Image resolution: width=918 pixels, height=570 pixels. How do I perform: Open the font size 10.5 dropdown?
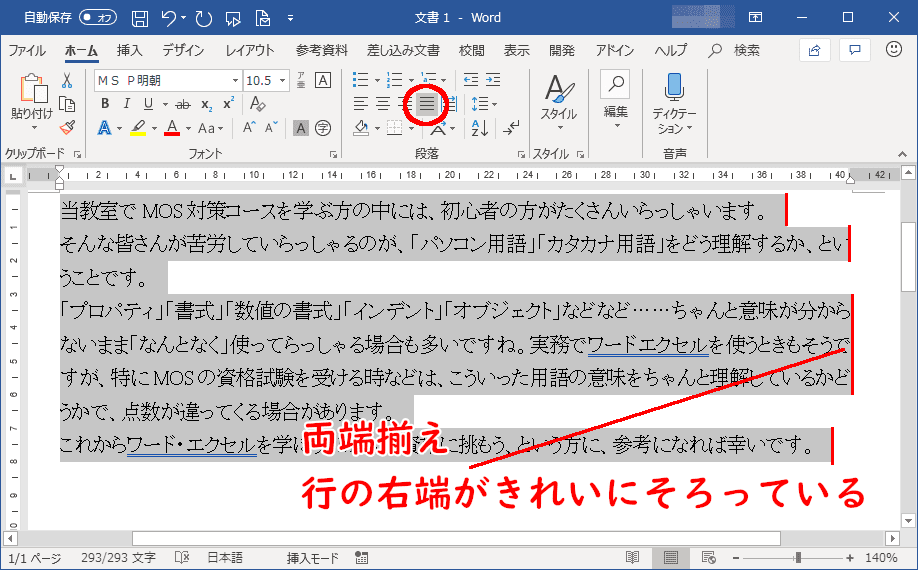282,80
